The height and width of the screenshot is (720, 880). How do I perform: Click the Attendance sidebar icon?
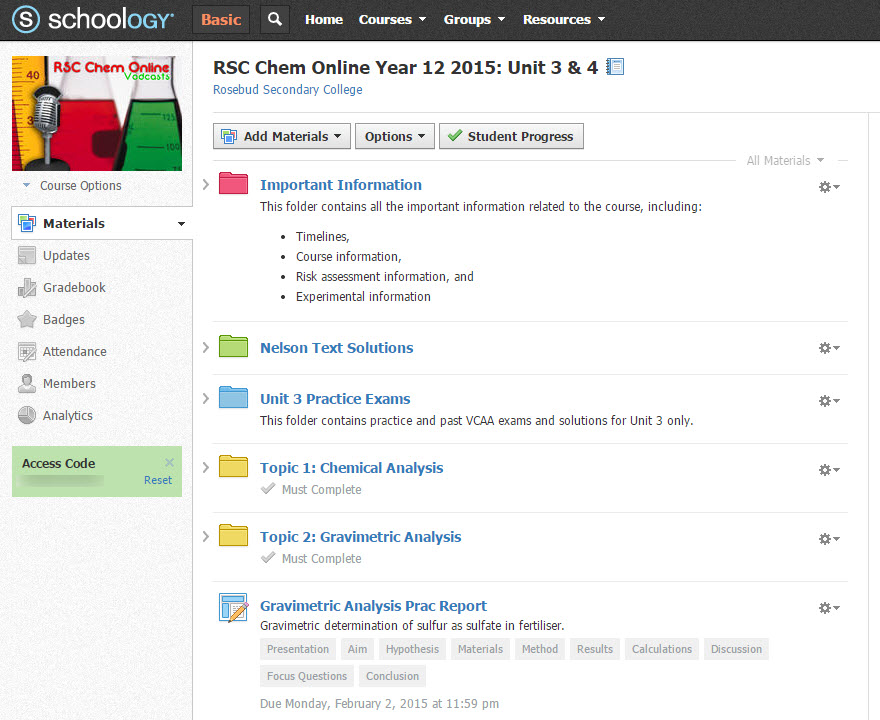coord(26,351)
